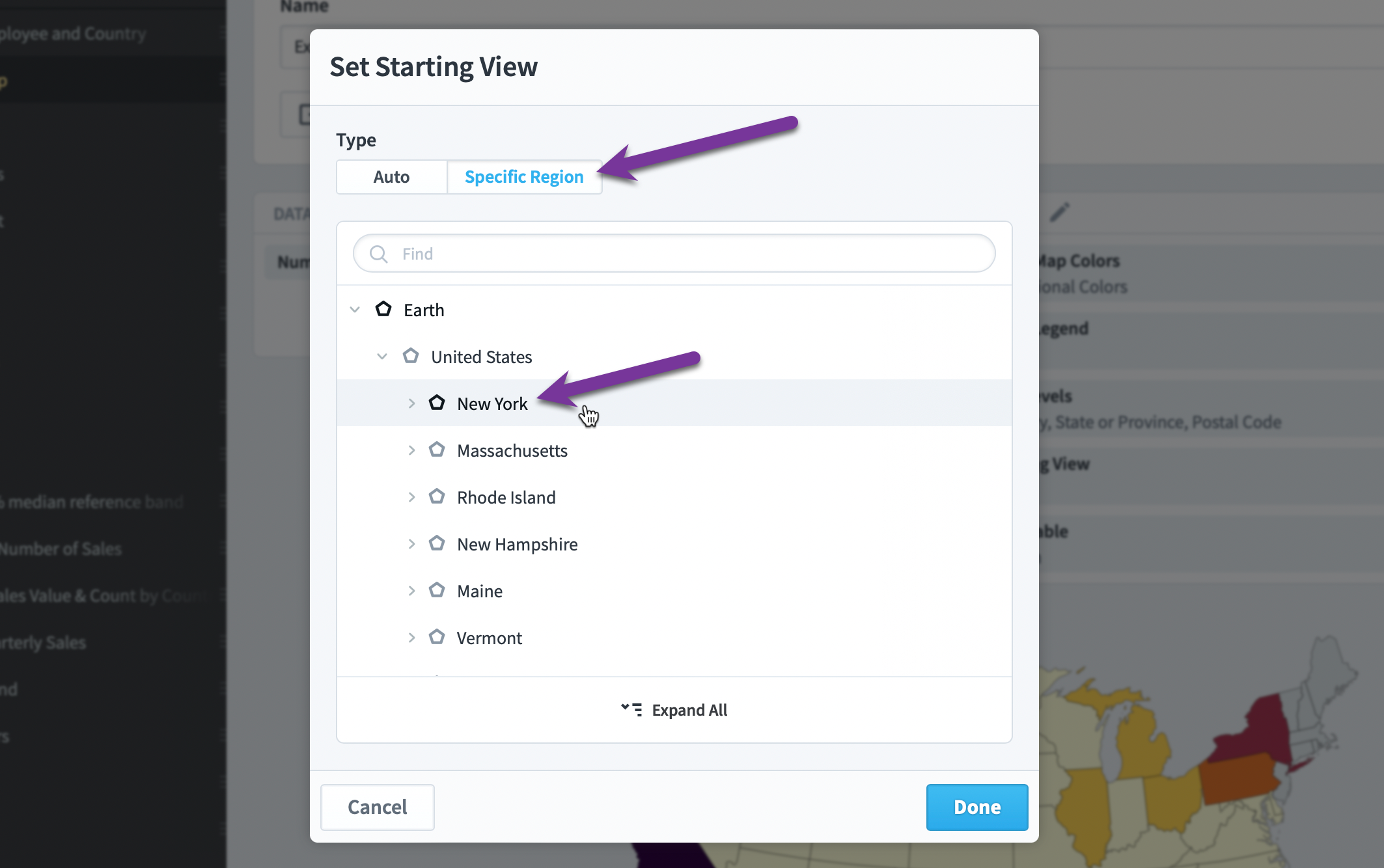Click Expand All button
Image resolution: width=1384 pixels, height=868 pixels.
point(674,710)
